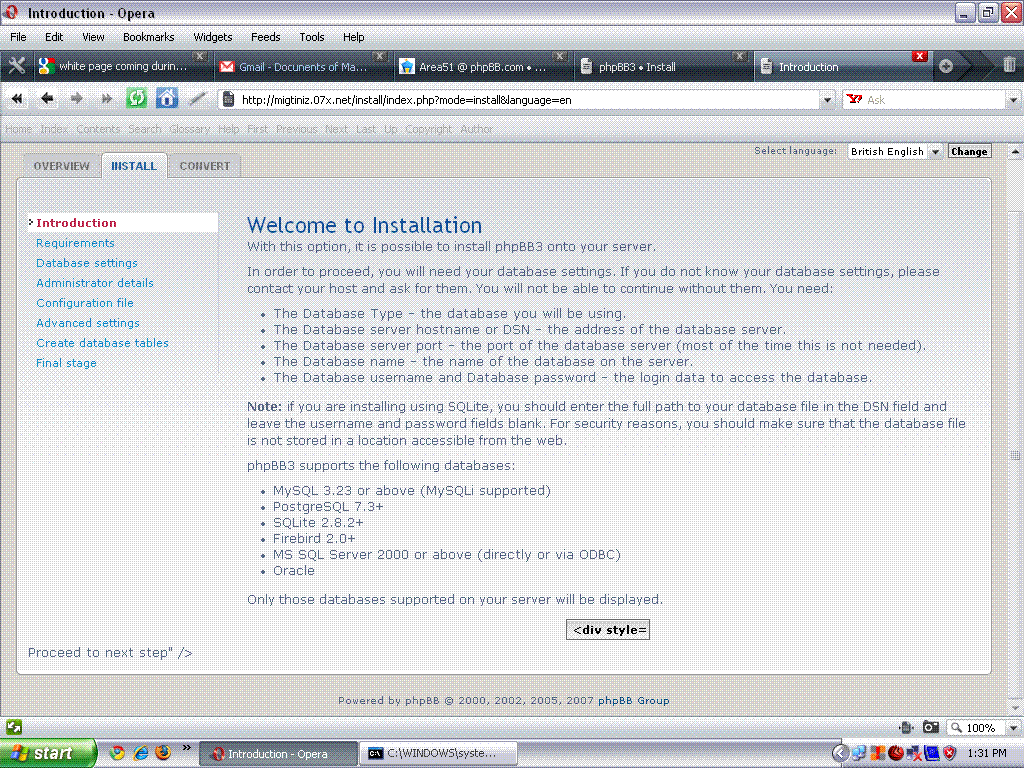Open the Opera panels wrench icon
The height and width of the screenshot is (768, 1024).
click(x=17, y=66)
